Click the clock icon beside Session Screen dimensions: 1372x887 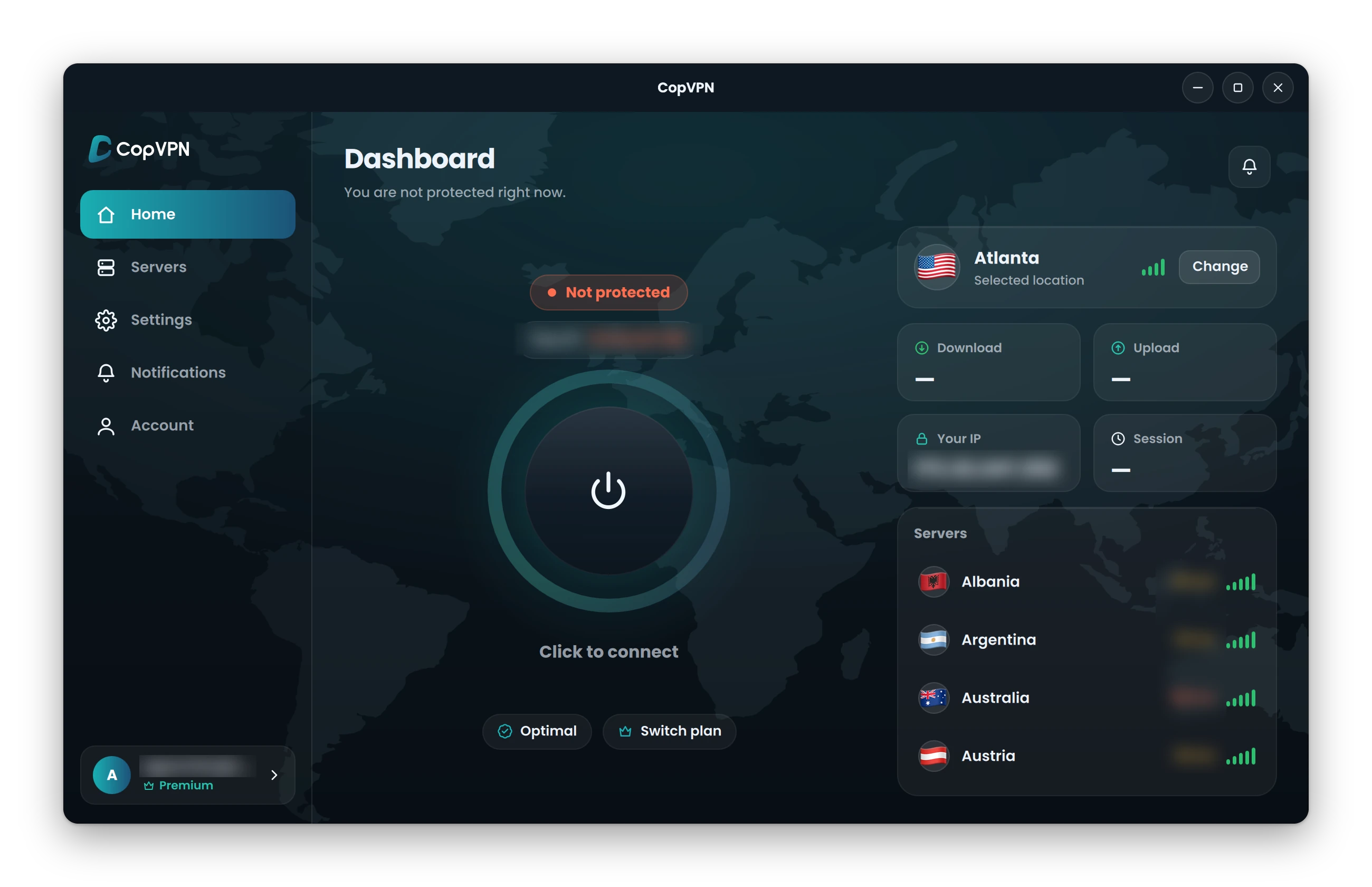[1118, 439]
